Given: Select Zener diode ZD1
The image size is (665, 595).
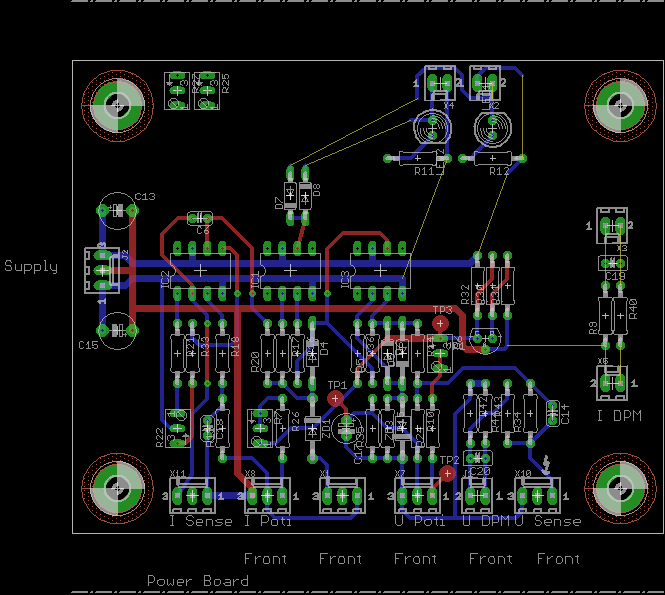Looking at the screenshot, I should (313, 428).
